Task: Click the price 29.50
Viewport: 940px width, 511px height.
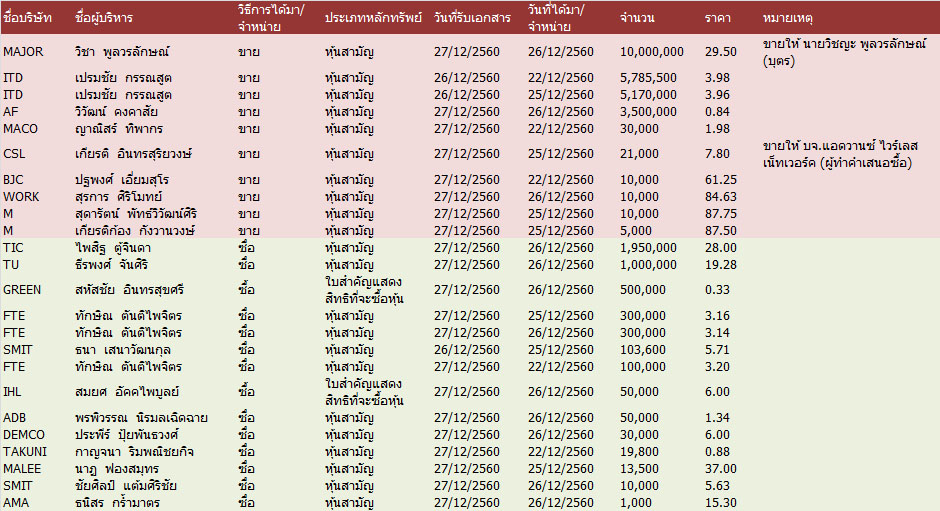Action: [721, 52]
